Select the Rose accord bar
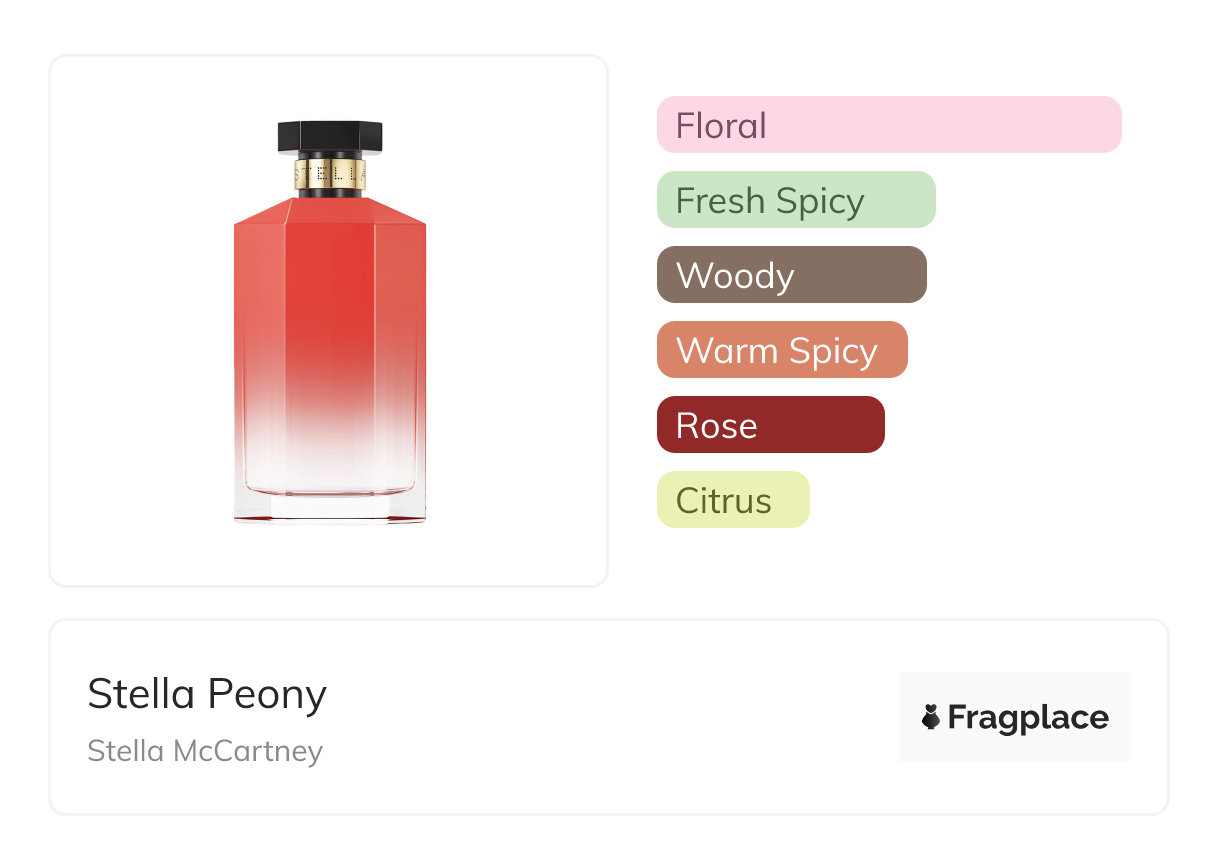The image size is (1218, 864). click(x=771, y=425)
